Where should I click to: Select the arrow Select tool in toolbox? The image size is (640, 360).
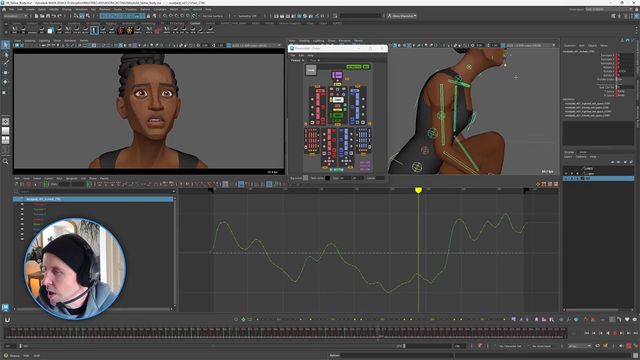point(6,45)
